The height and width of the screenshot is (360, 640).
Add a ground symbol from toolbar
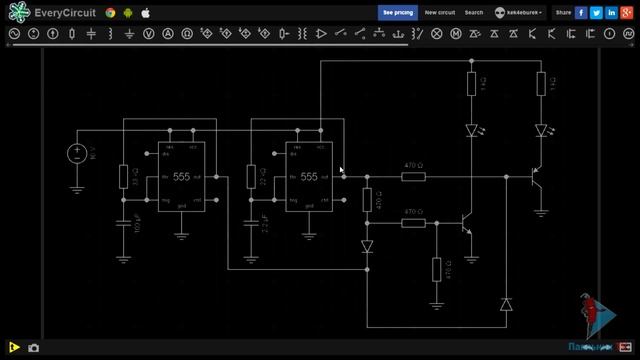click(129, 33)
